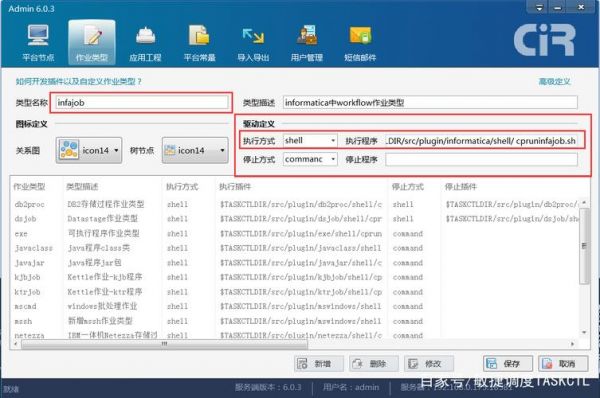The width and height of the screenshot is (600, 398).
Task: Click the 执行程序 program path field
Action: pyautogui.click(x=481, y=141)
